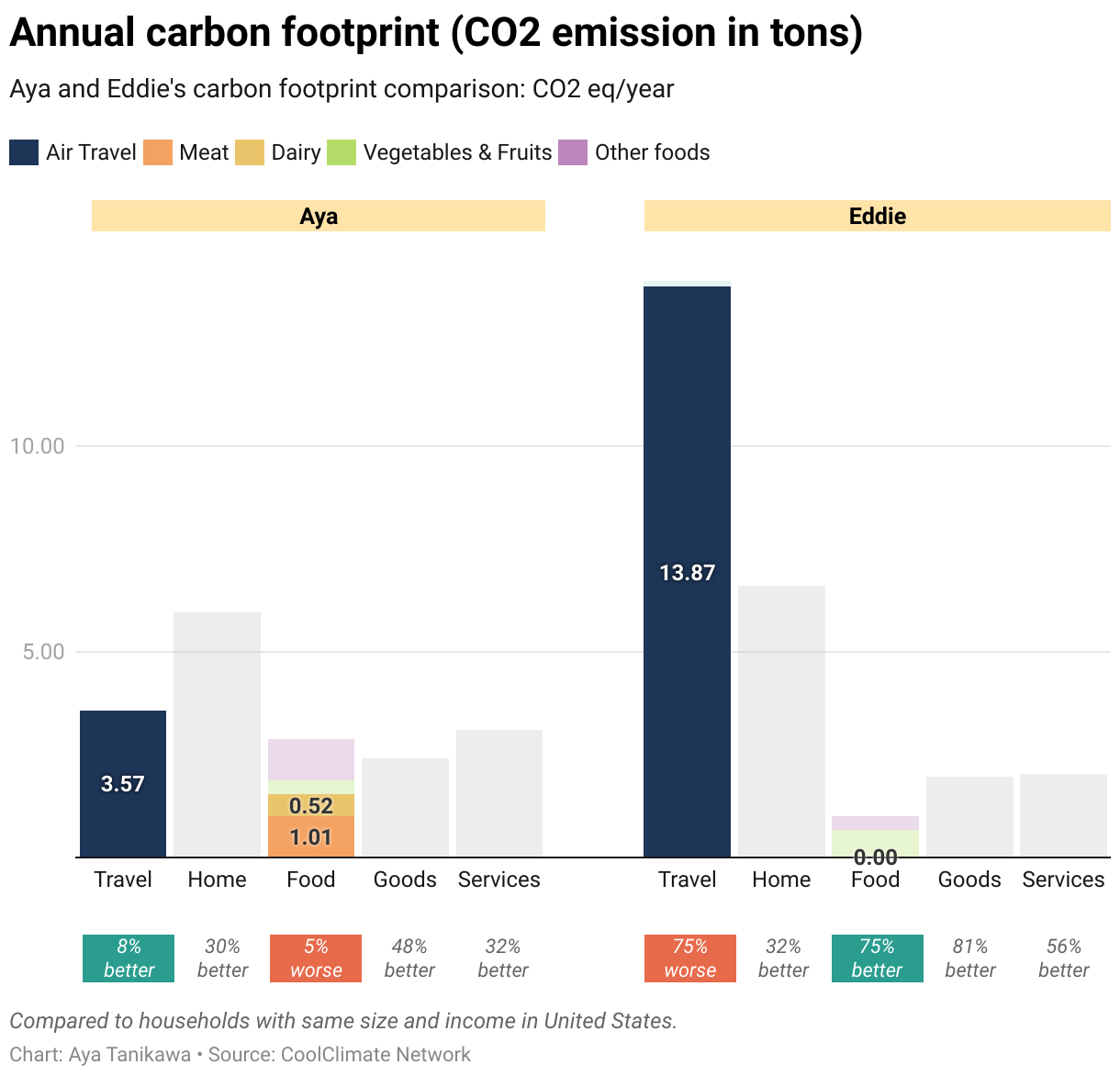Select the Eddie panel header
The height and width of the screenshot is (1076, 1120).
tap(878, 216)
